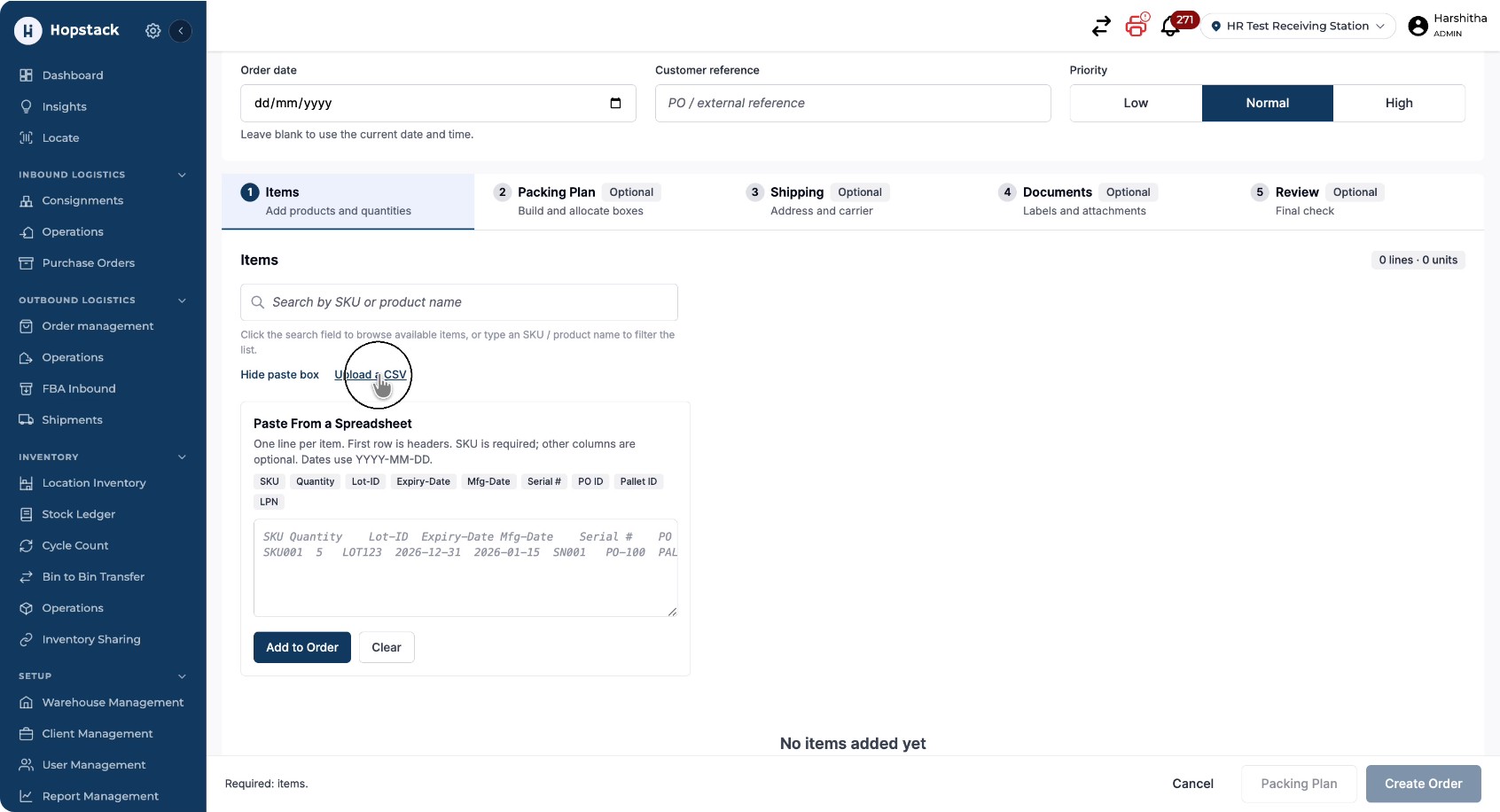Image resolution: width=1500 pixels, height=812 pixels.
Task: Set priority to Low
Action: pyautogui.click(x=1136, y=103)
